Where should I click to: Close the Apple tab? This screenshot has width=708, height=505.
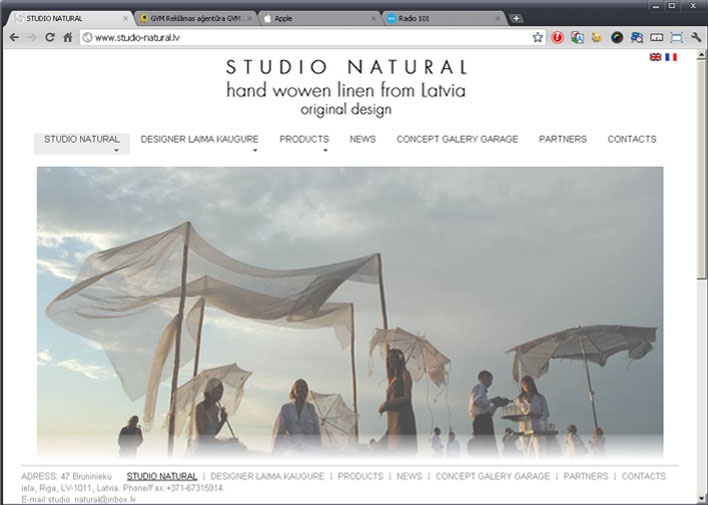[x=373, y=19]
